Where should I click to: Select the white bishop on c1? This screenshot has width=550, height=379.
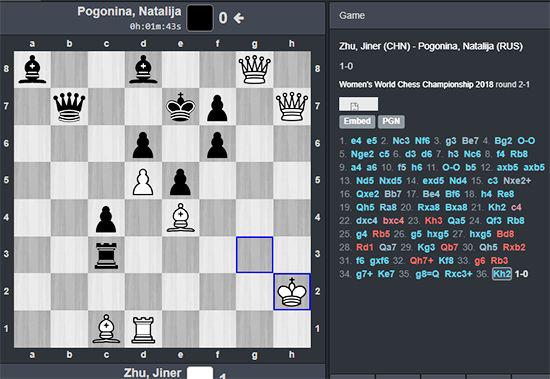(x=106, y=329)
